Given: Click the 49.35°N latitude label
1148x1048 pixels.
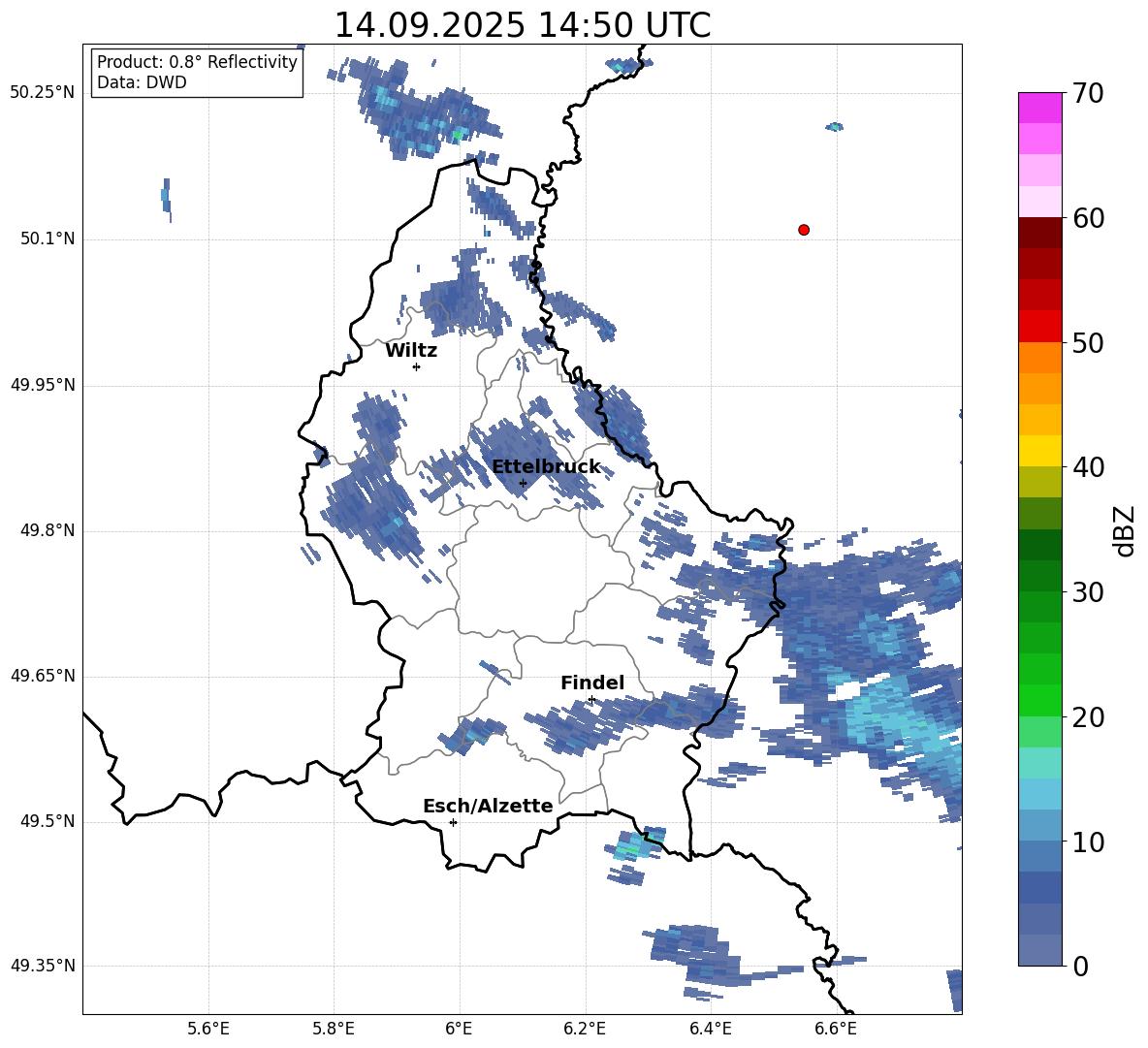Looking at the screenshot, I should point(43,966).
